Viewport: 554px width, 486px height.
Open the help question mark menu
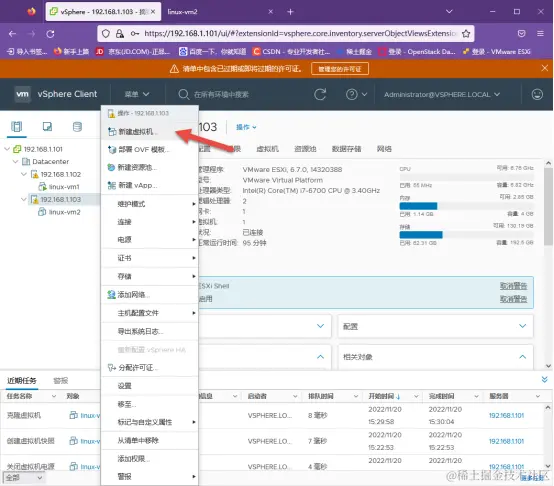(356, 94)
